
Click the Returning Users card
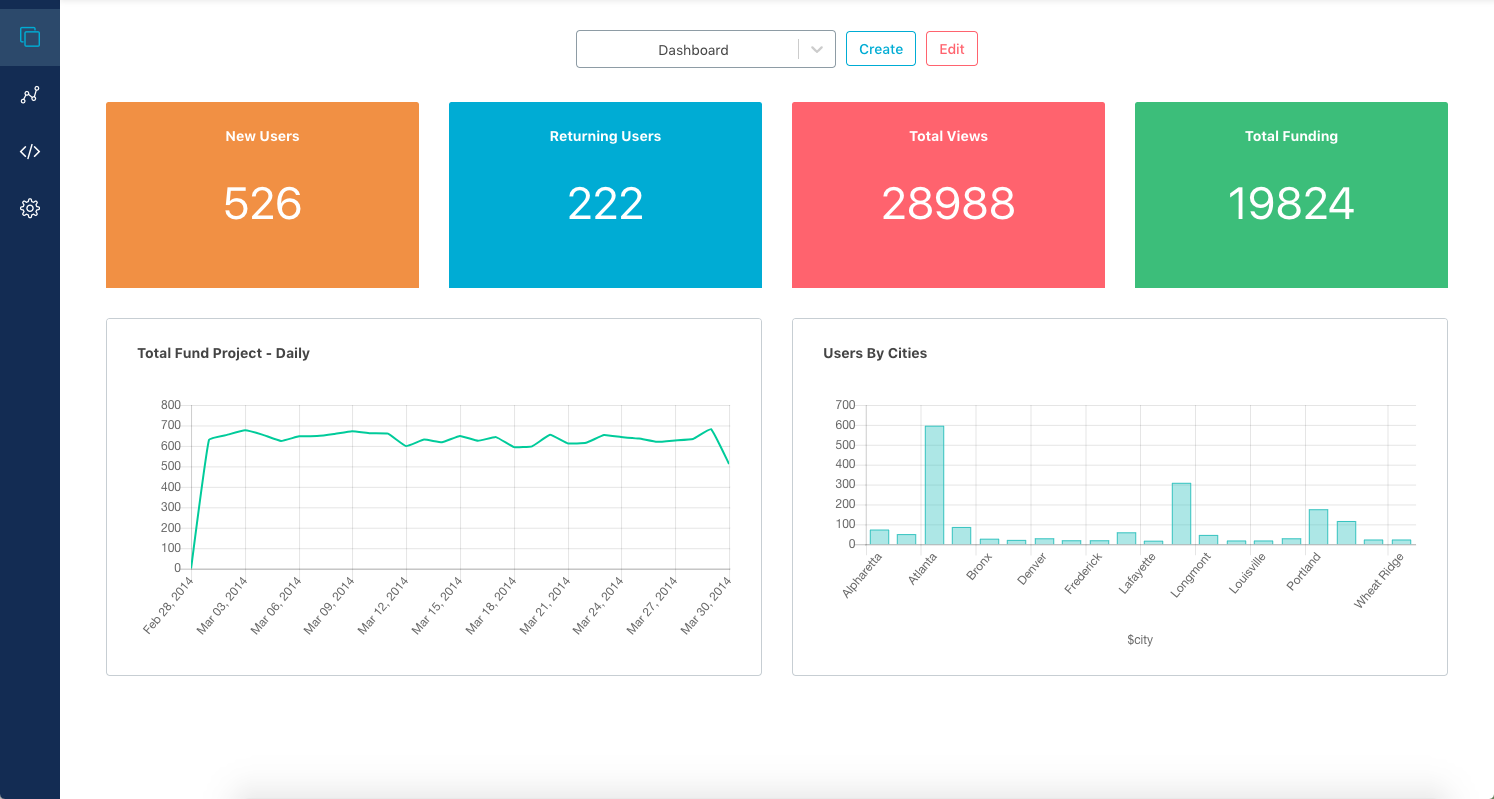click(605, 194)
